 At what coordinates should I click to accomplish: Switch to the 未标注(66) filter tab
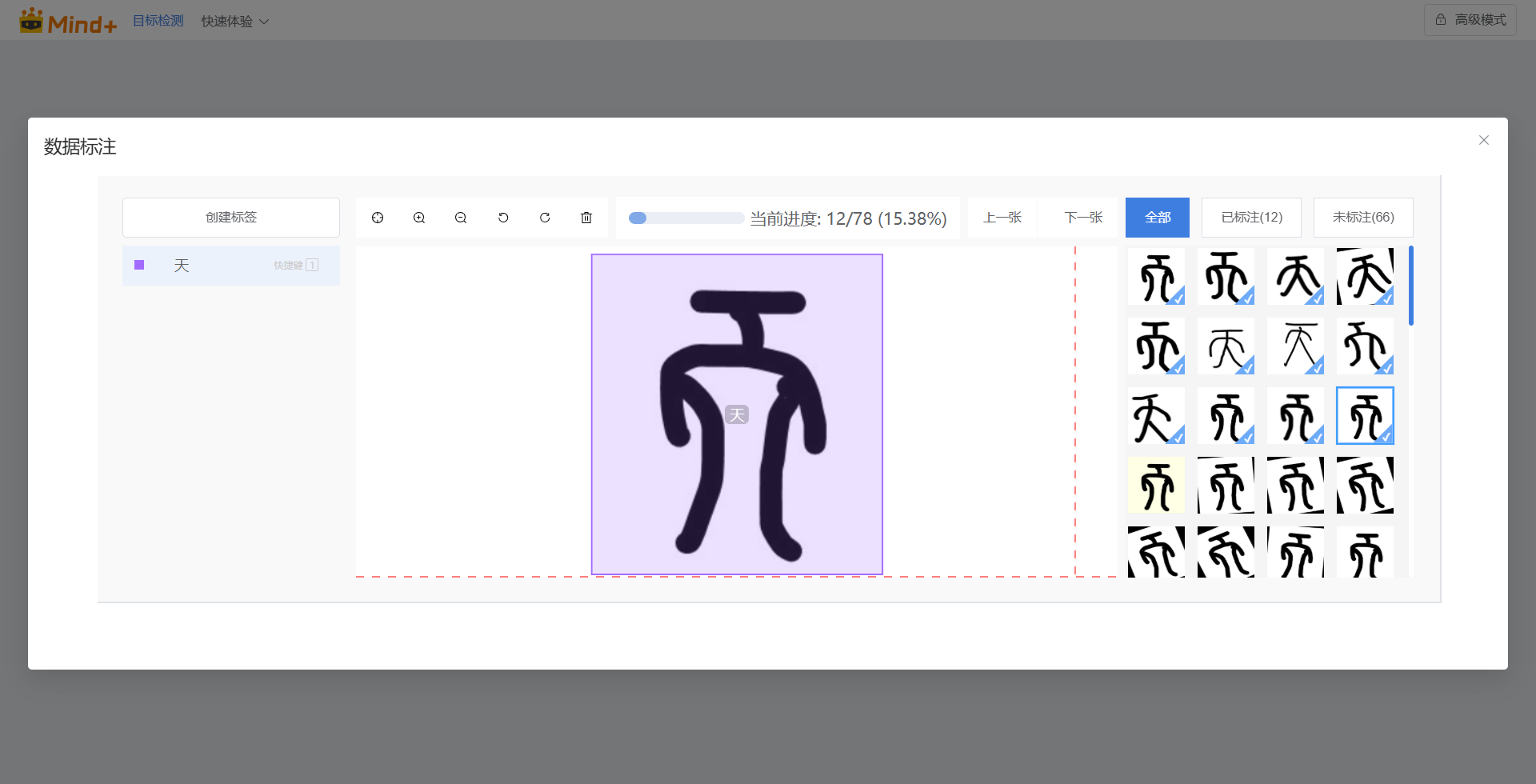tap(1362, 217)
